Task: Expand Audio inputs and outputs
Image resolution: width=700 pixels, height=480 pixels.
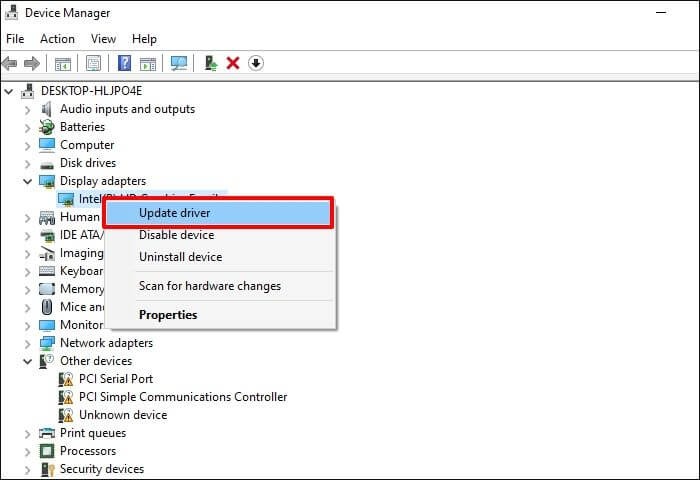Action: click(28, 109)
